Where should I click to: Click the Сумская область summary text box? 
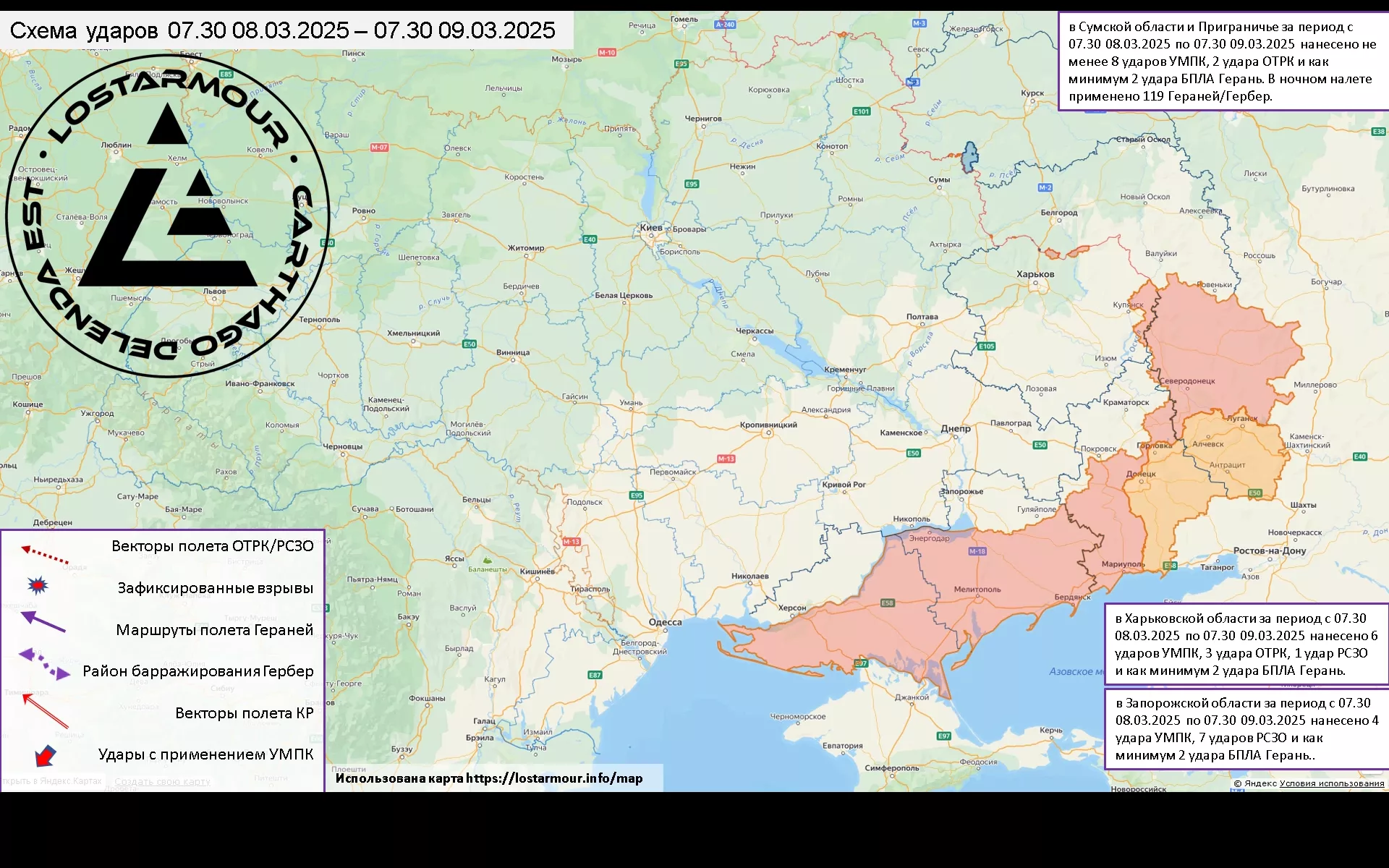click(x=1223, y=61)
